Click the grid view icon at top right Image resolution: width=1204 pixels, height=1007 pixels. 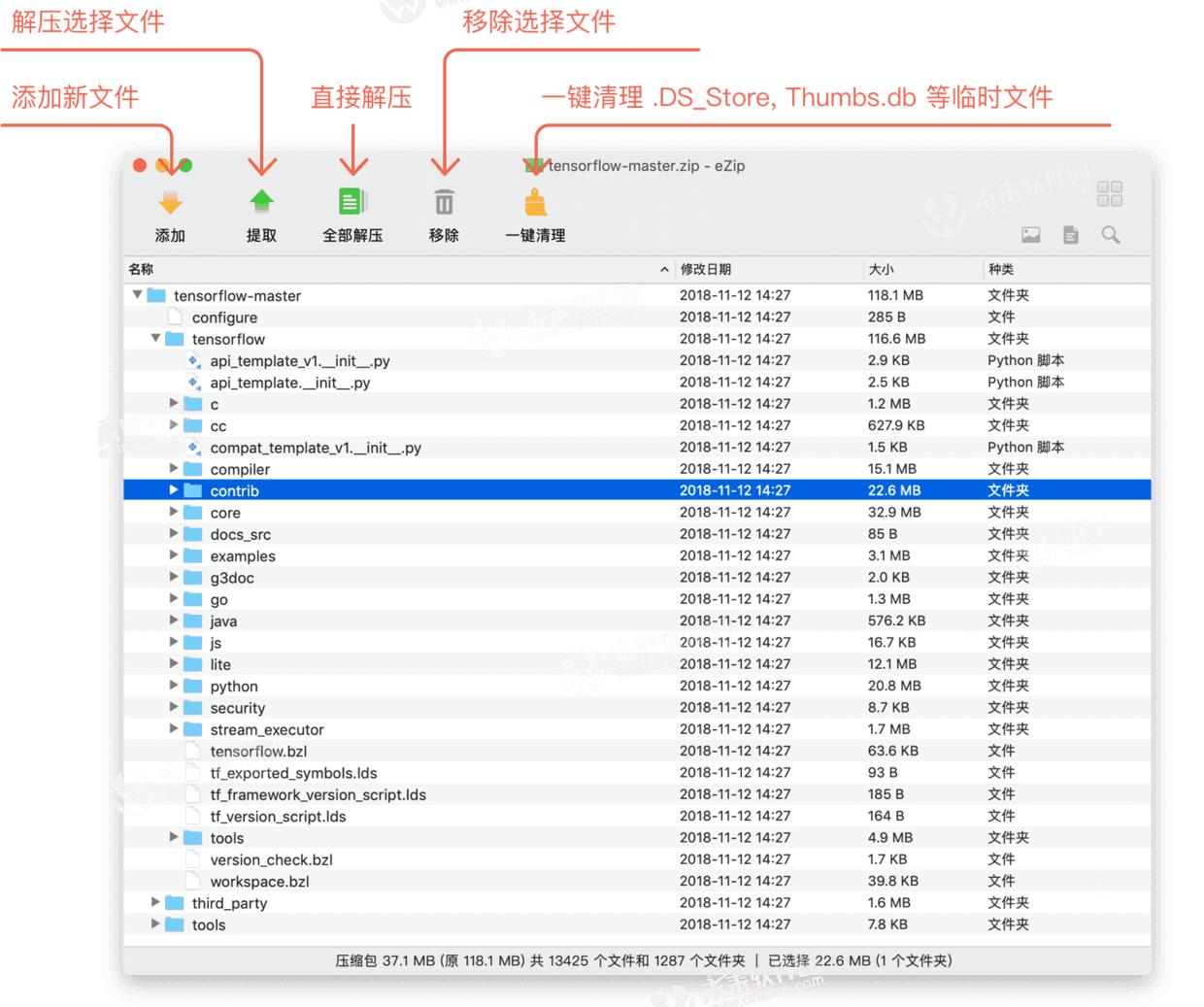(x=1110, y=194)
